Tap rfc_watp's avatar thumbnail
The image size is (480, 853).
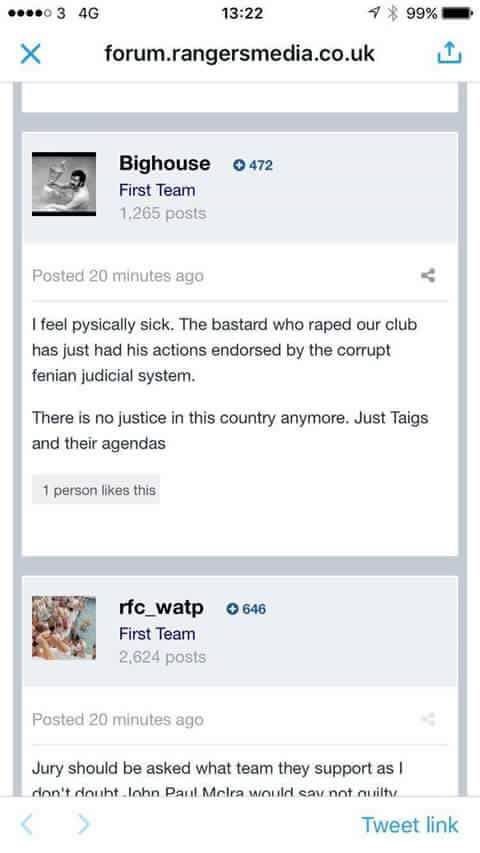[x=64, y=628]
